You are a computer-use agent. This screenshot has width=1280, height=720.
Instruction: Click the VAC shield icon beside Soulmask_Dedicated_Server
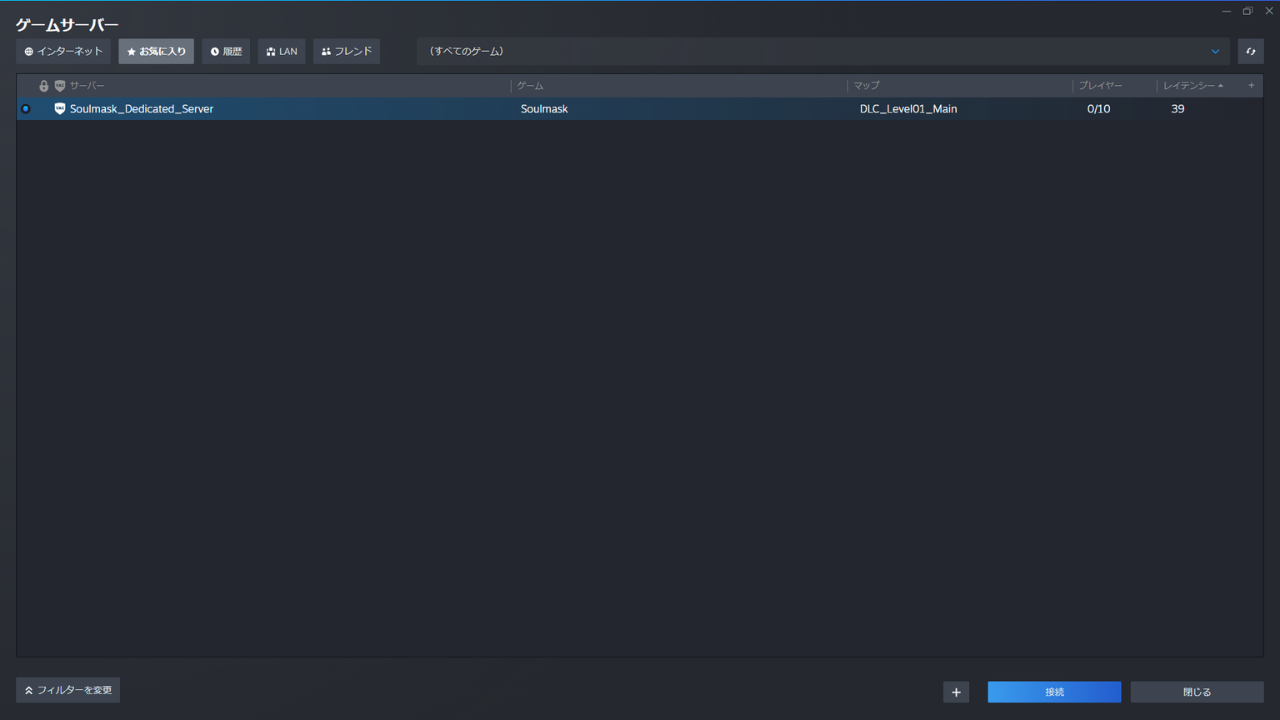point(60,109)
